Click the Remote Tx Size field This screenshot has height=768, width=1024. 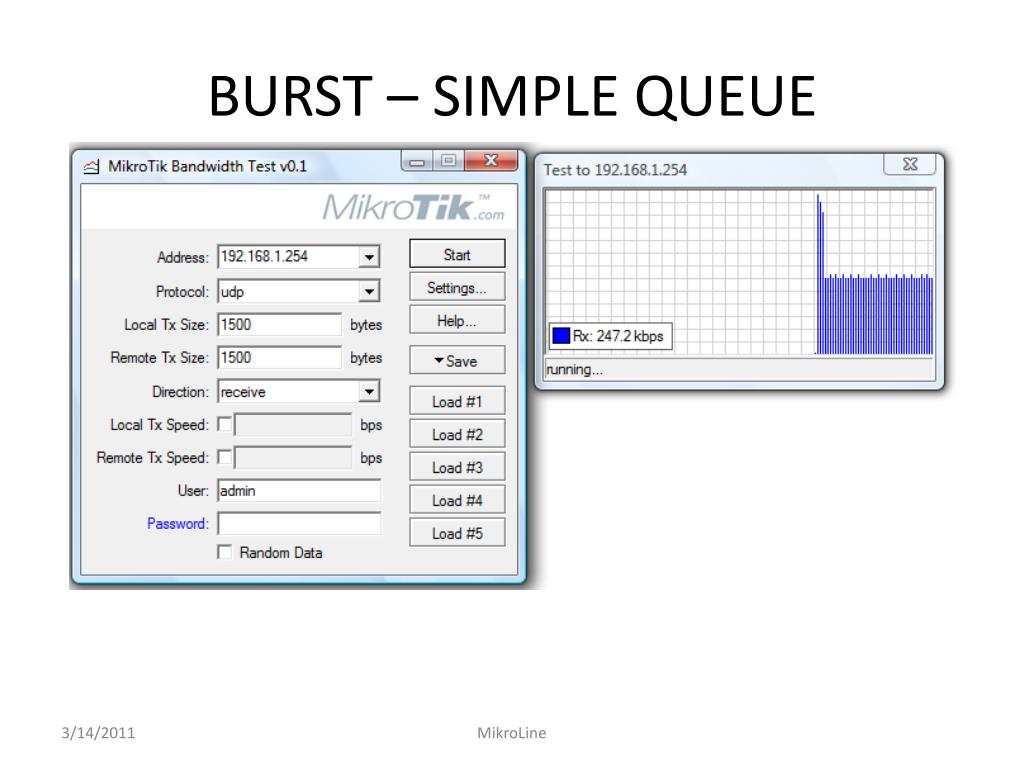click(x=280, y=358)
